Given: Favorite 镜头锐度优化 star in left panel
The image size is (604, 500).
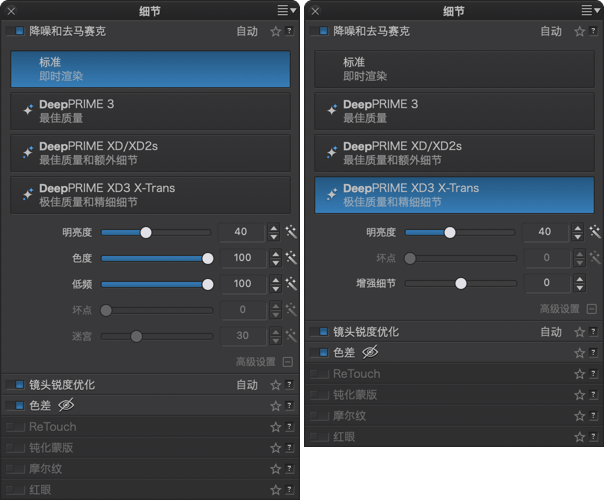Looking at the screenshot, I should click(x=275, y=385).
